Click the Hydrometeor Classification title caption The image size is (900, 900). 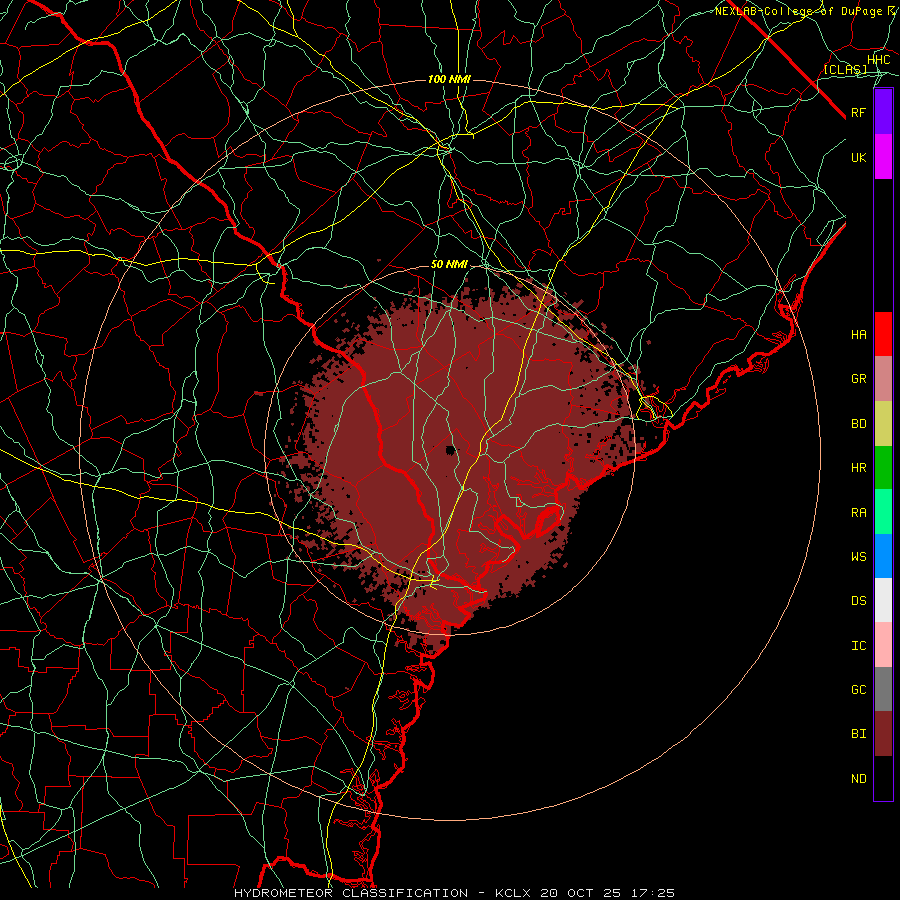[x=455, y=893]
